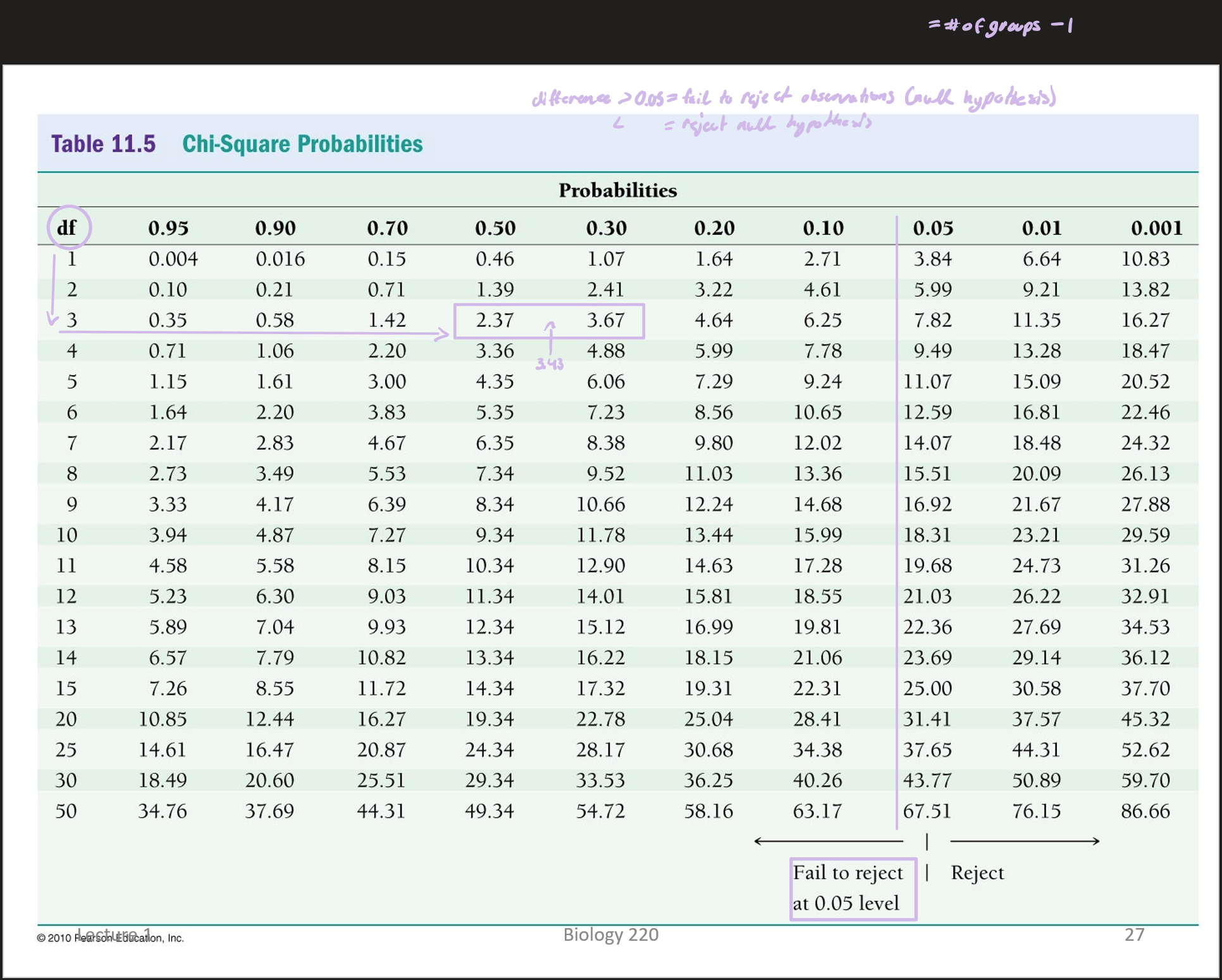Viewport: 1222px width, 980px height.
Task: Click the value 18.47 in the df 4 row
Action: 1145,350
